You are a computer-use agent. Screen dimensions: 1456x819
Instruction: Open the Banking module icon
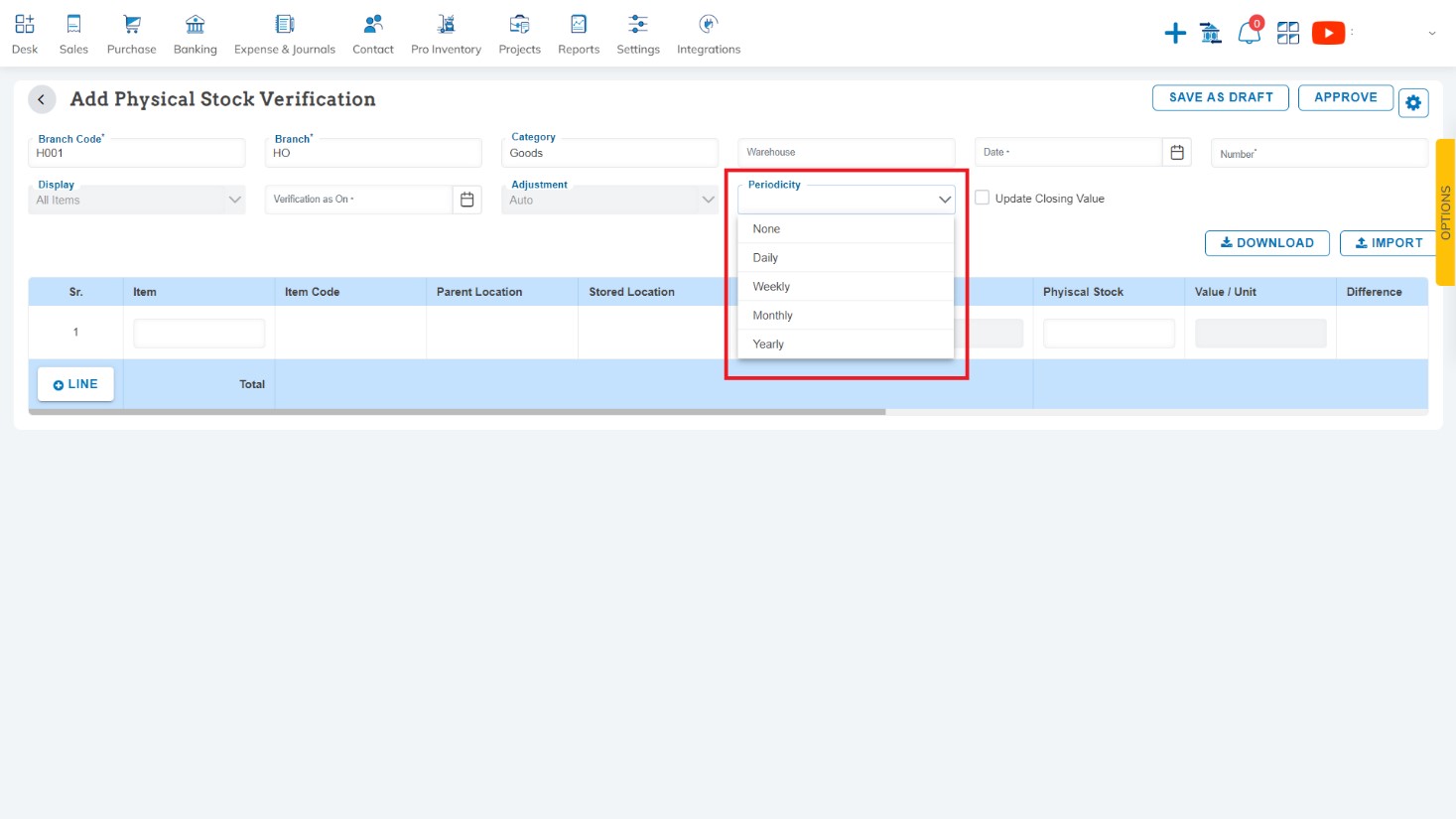pos(196,24)
